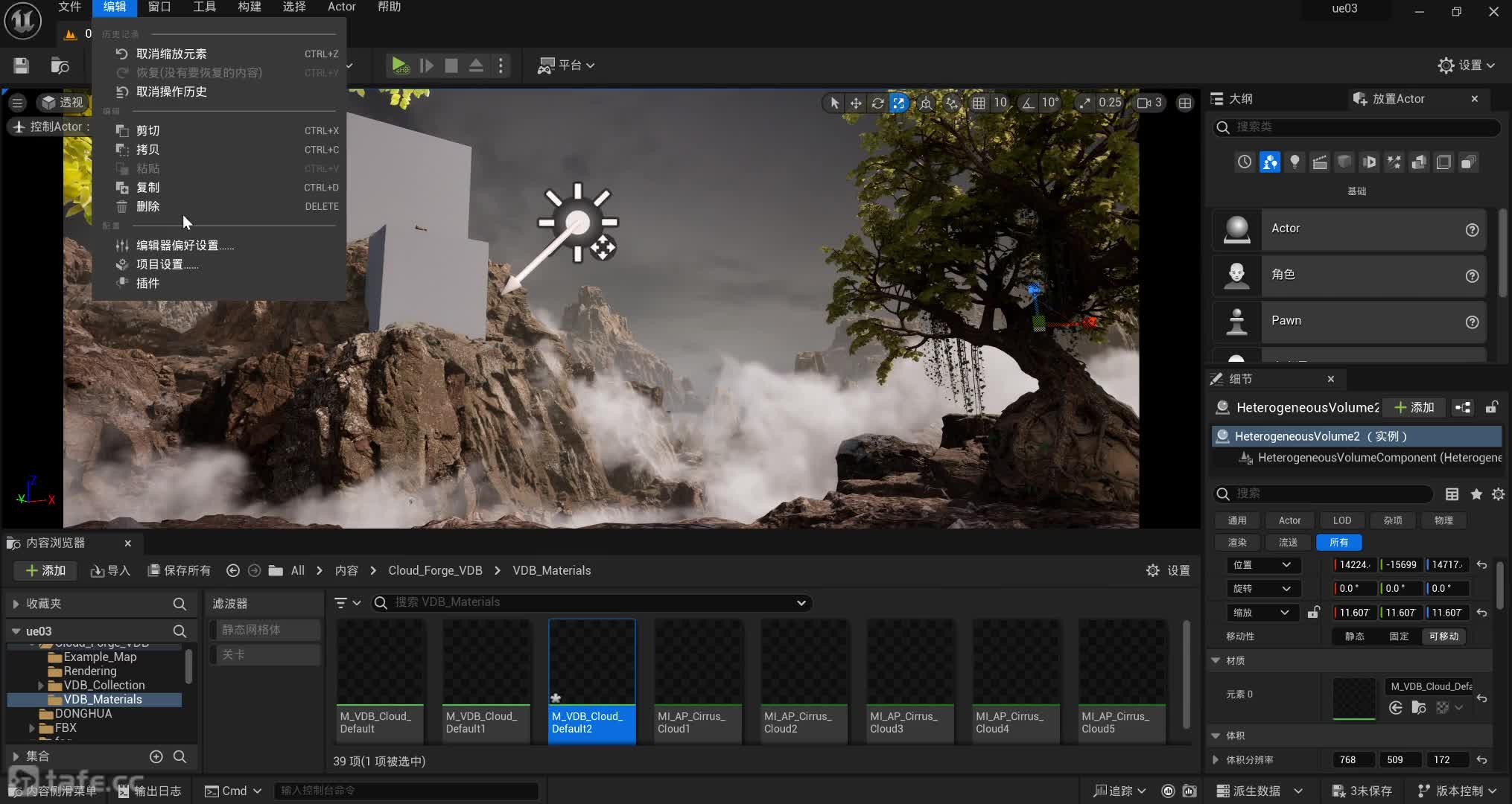Select the Lights bulb category icon
The image size is (1512, 804).
[1295, 162]
